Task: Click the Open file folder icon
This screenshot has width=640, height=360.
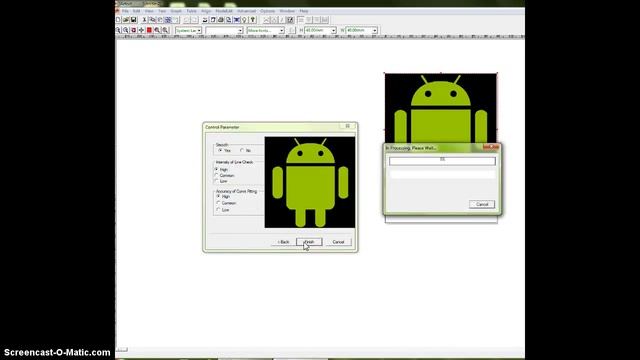Action: [126, 20]
